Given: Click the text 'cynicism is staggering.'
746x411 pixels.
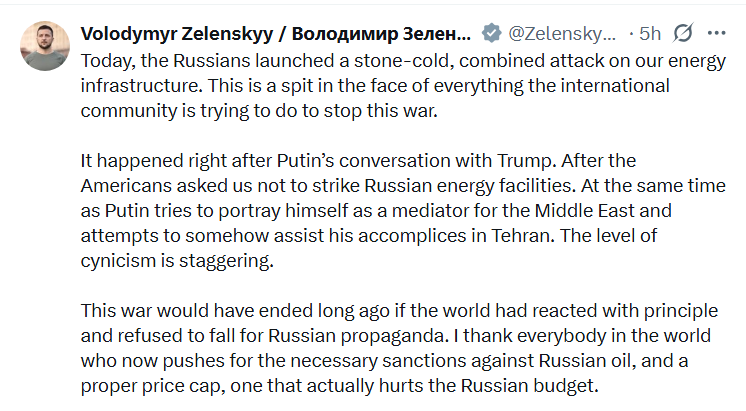Looking at the screenshot, I should coord(177,261).
